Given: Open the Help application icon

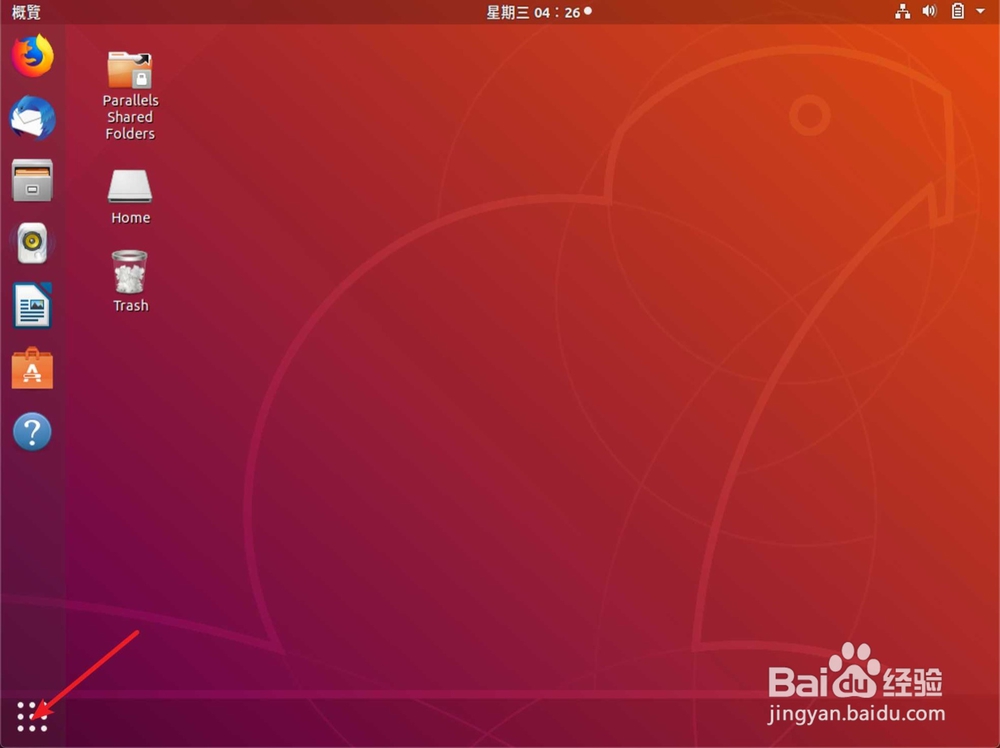Looking at the screenshot, I should click(31, 431).
